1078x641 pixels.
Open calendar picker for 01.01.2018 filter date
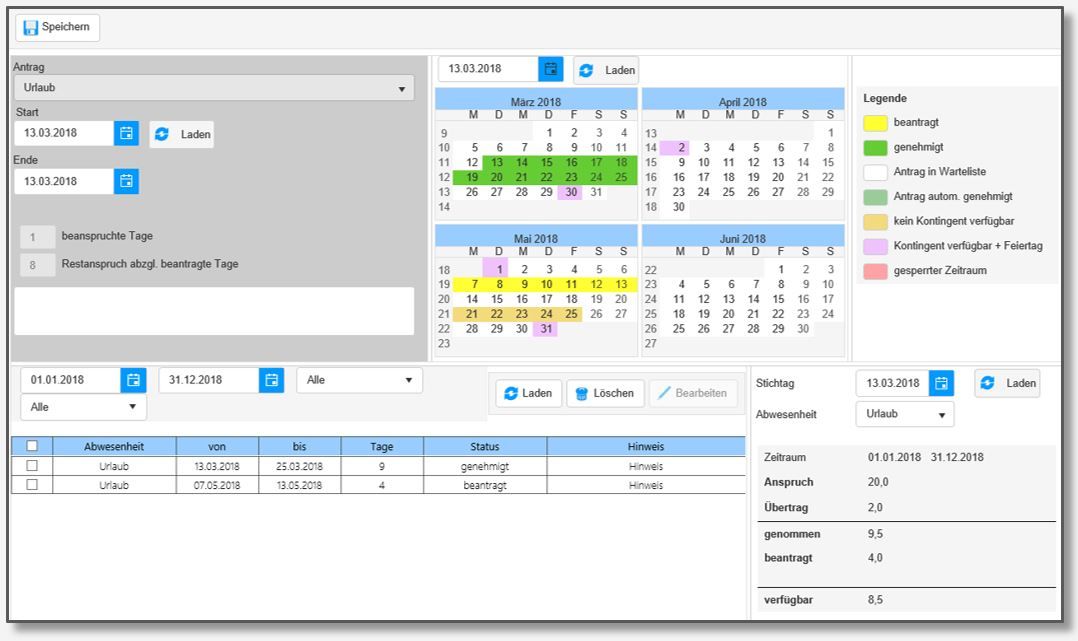[x=133, y=380]
